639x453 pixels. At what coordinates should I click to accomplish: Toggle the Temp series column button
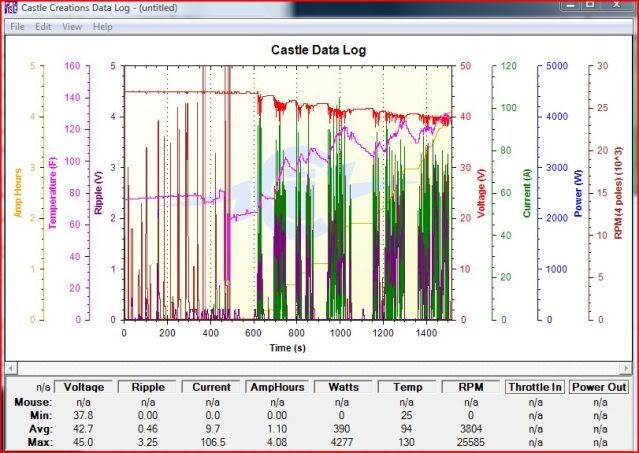coord(408,386)
